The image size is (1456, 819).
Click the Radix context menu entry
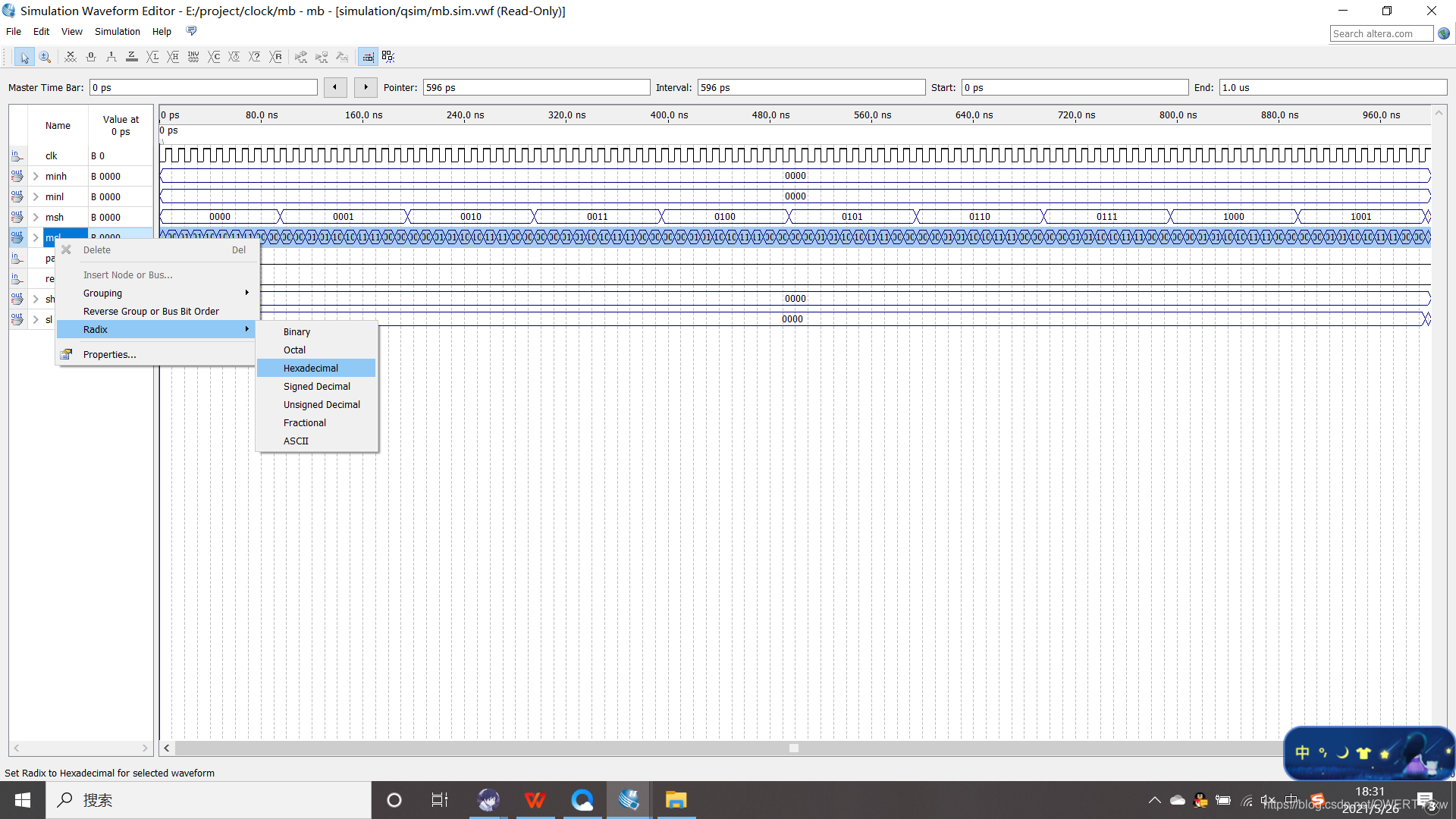click(156, 330)
